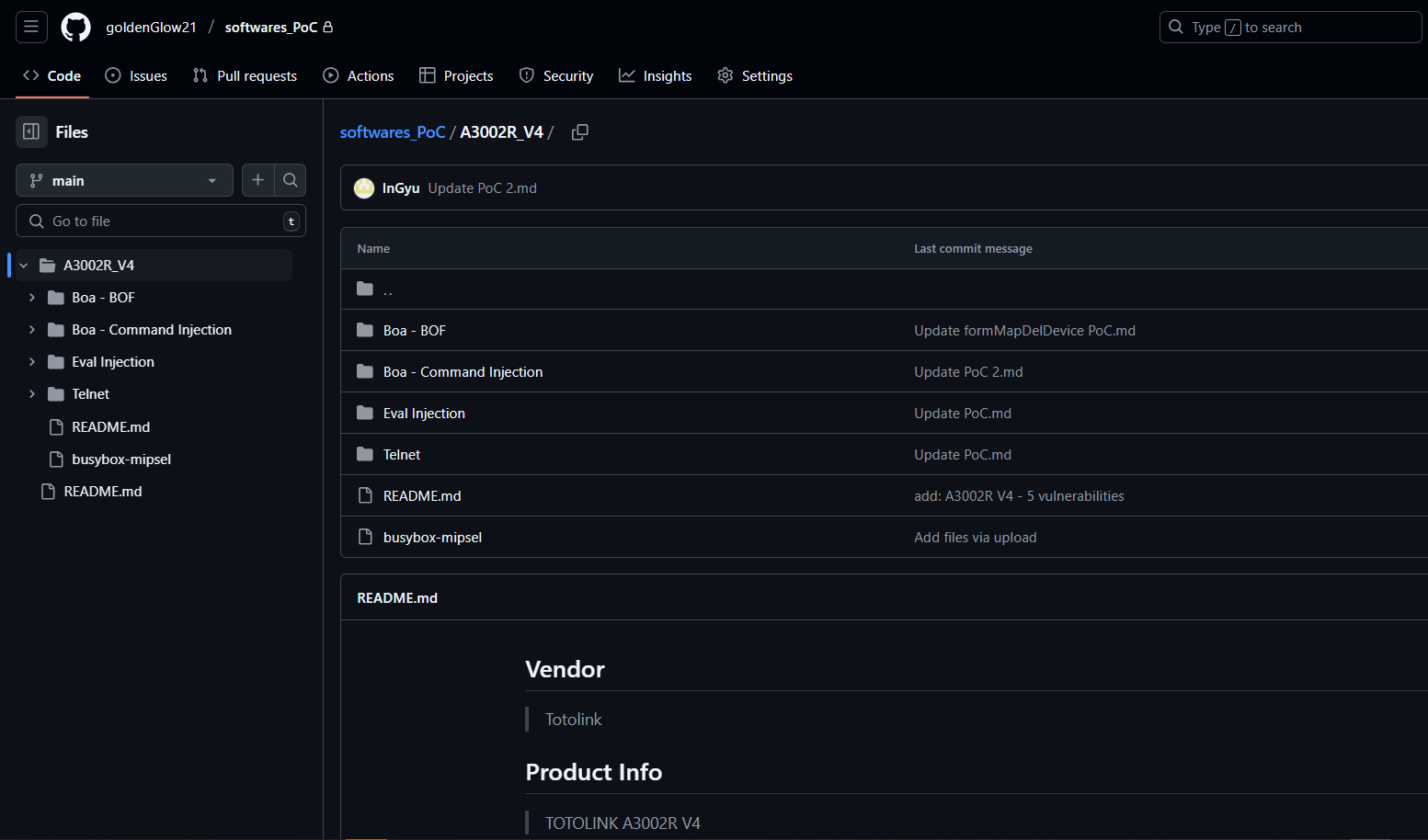Screen dimensions: 1428x840
Task: Open goldenGlow21 user profile link
Action: tap(152, 28)
